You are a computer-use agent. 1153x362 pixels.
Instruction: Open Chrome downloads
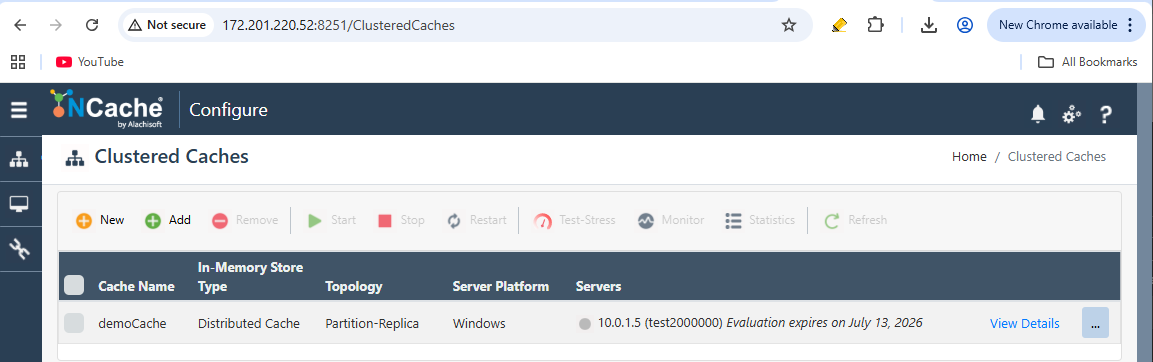click(x=929, y=25)
